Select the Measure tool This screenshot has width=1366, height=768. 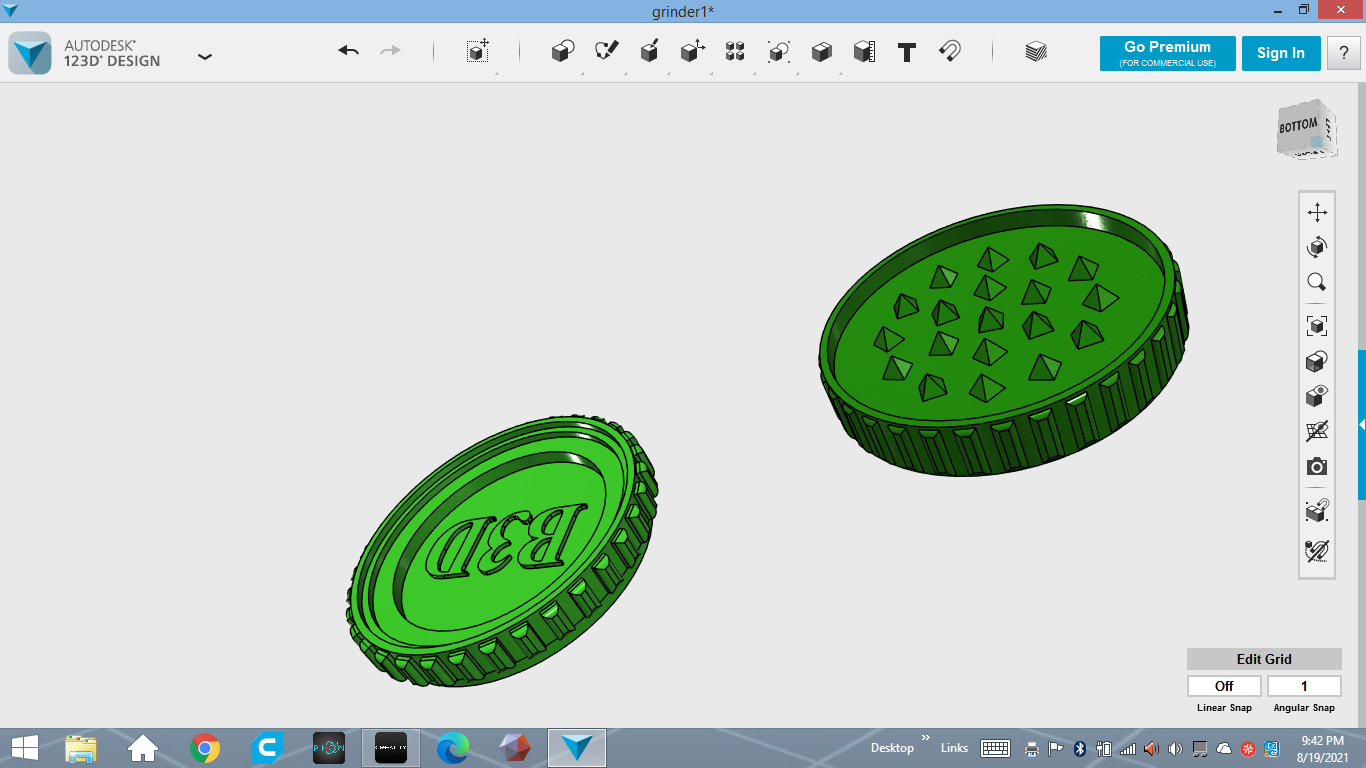click(x=864, y=52)
